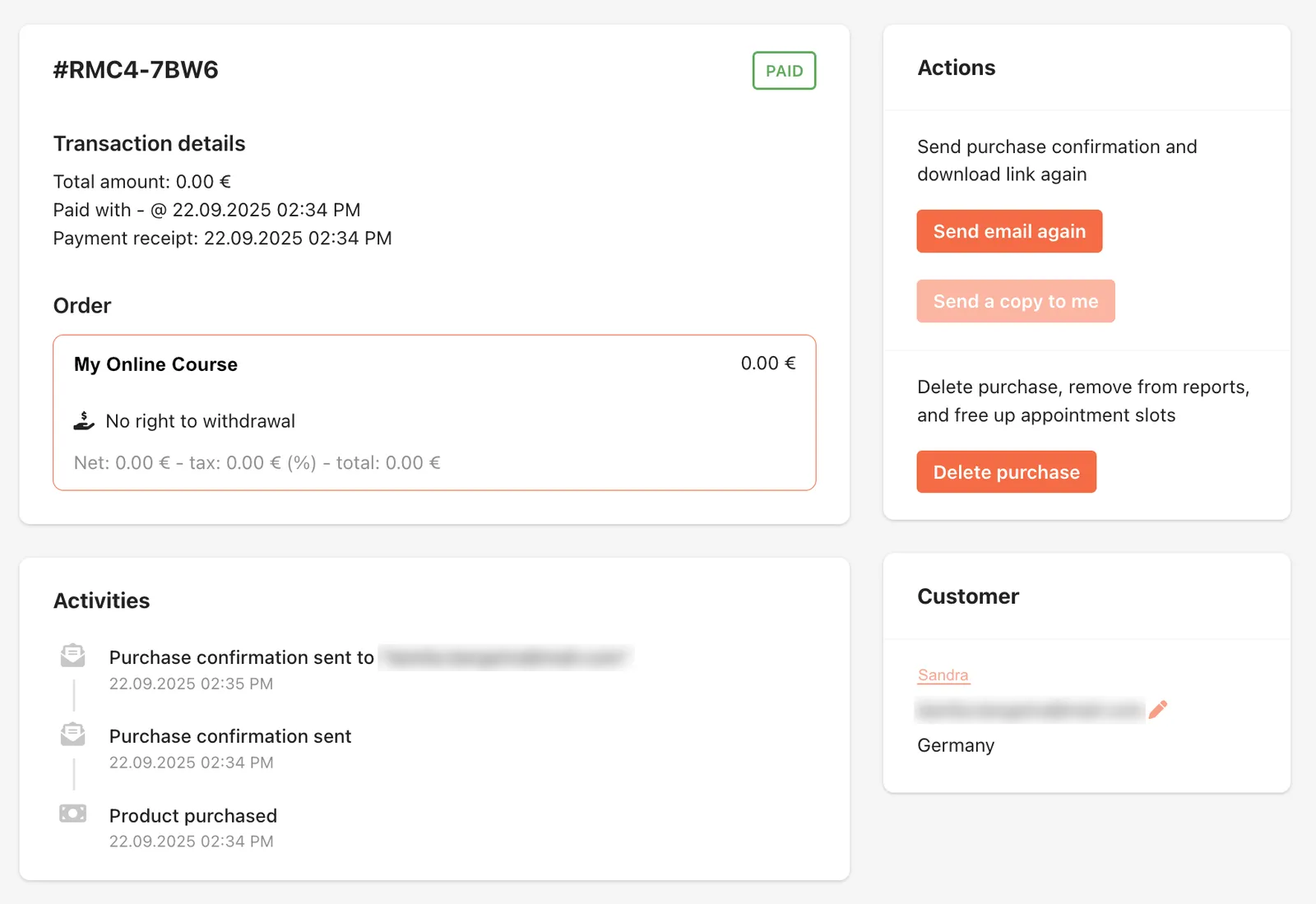The height and width of the screenshot is (904, 1316).
Task: Click the PAID status badge
Action: coord(784,71)
